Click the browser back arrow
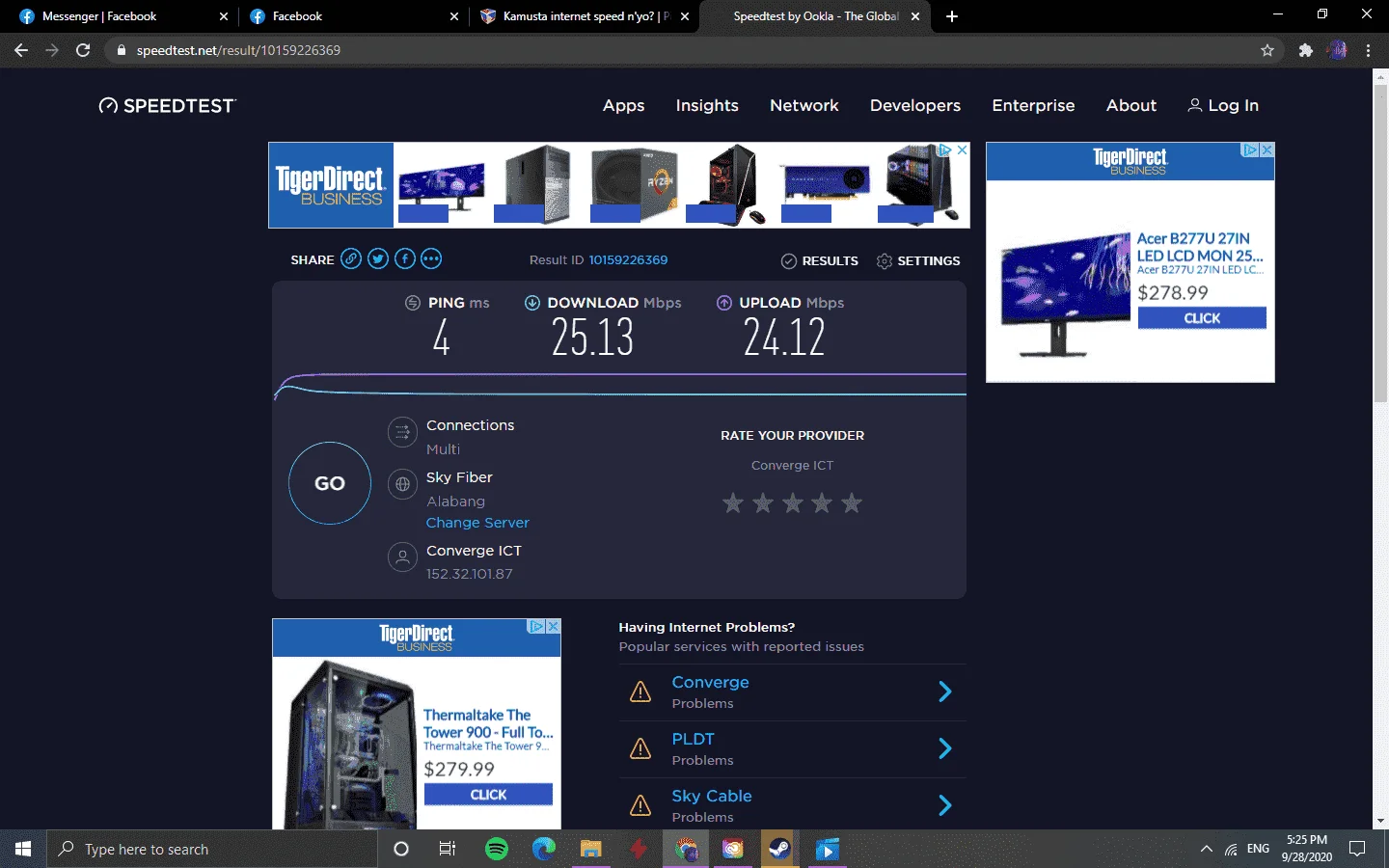1389x868 pixels. pyautogui.click(x=21, y=50)
